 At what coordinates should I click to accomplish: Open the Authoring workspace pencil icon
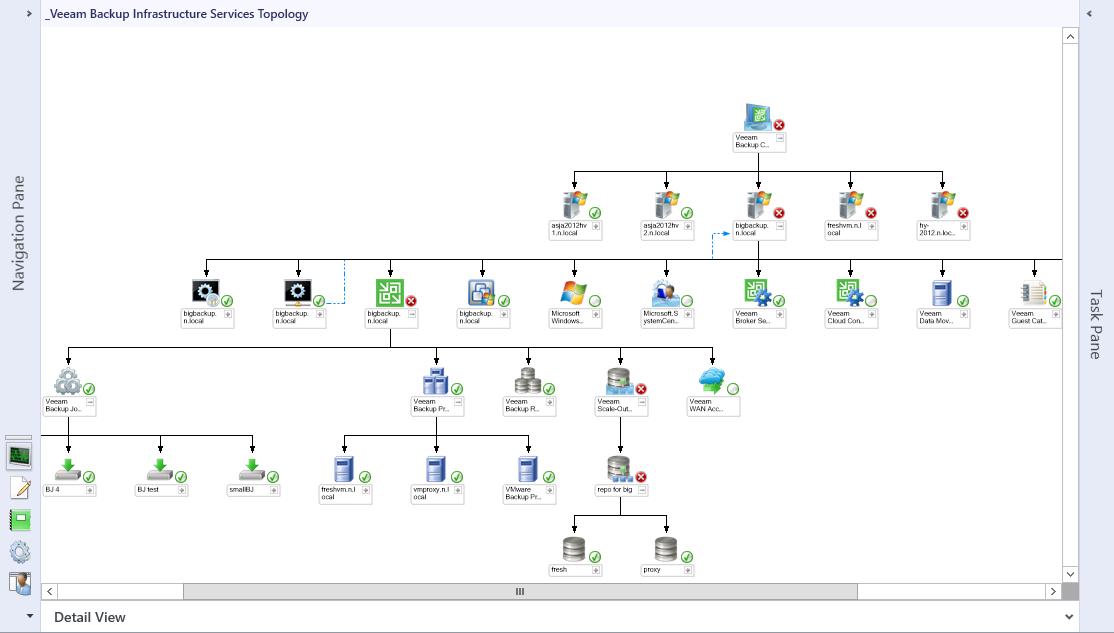click(20, 488)
